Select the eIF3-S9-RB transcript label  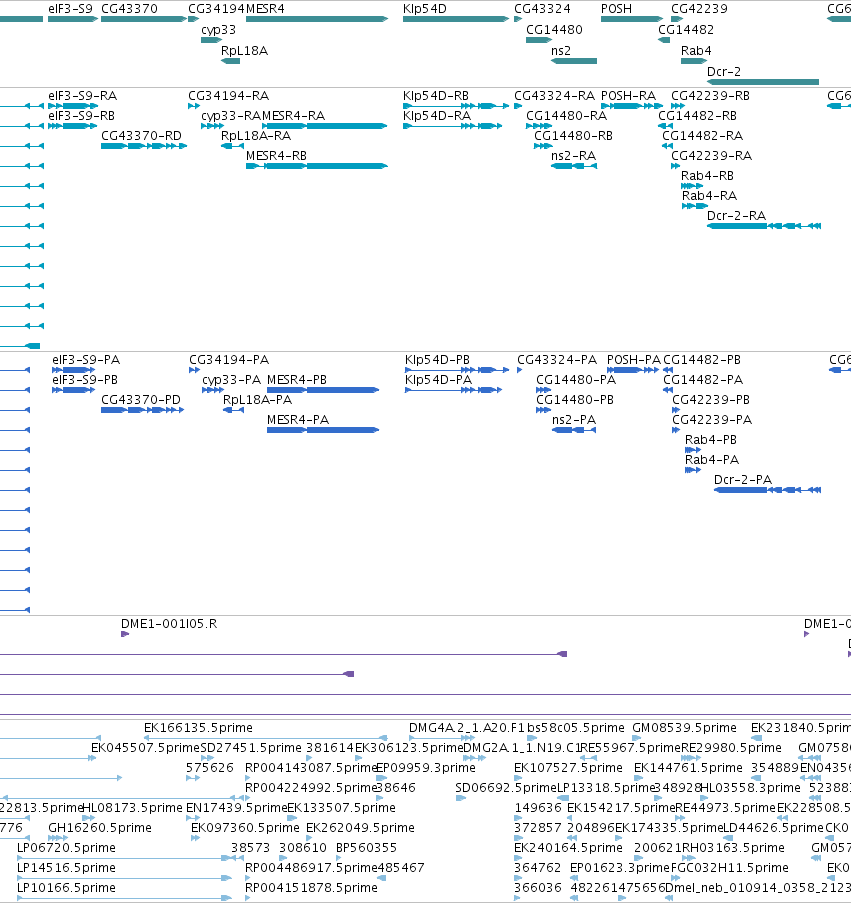81,116
